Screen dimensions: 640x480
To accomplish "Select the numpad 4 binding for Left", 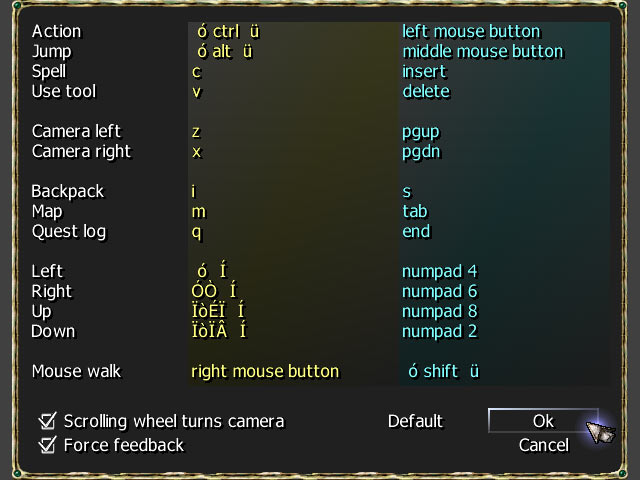I will [x=440, y=271].
